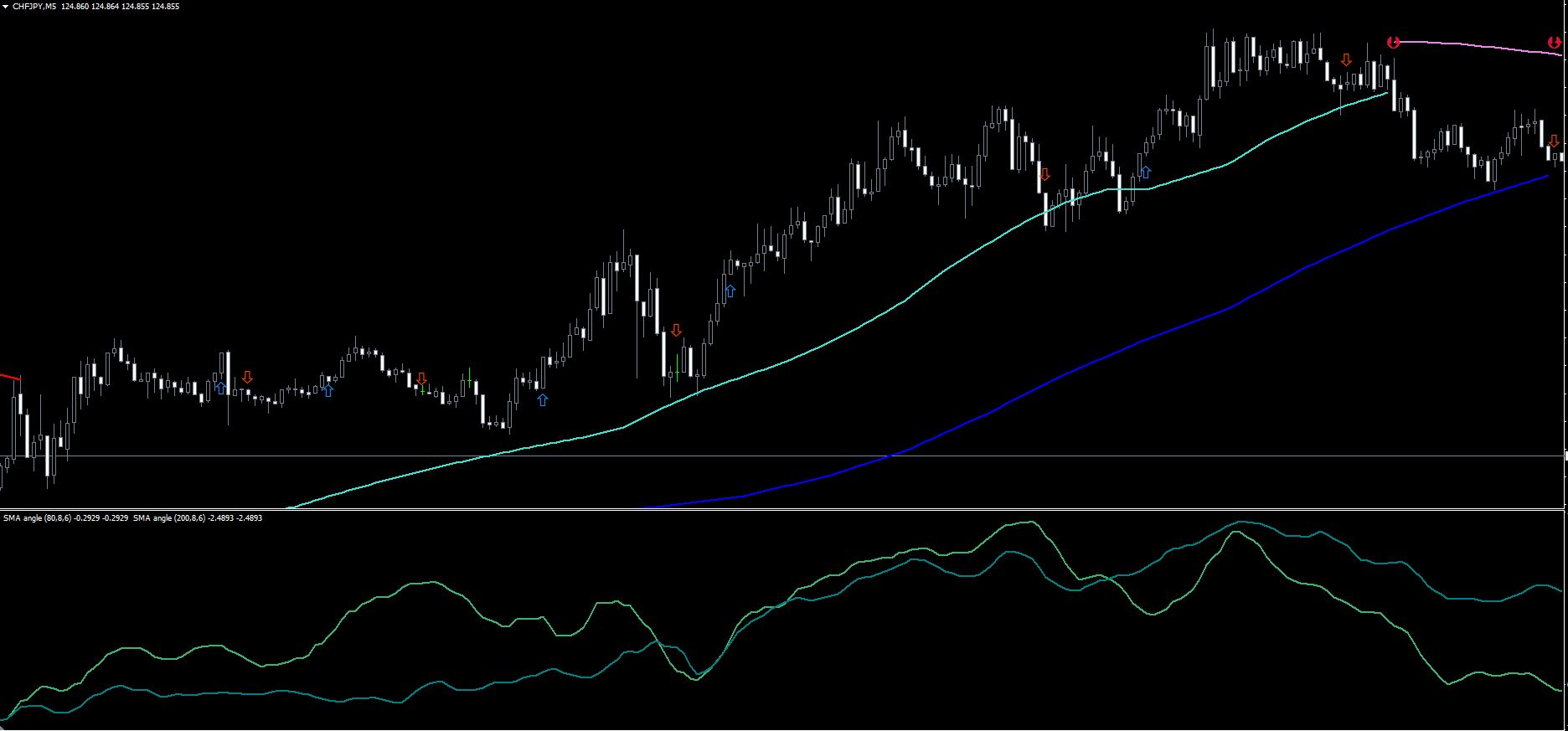Select the orange down arrow left of red circles
Image resolution: width=1568 pixels, height=731 pixels.
tap(1346, 60)
